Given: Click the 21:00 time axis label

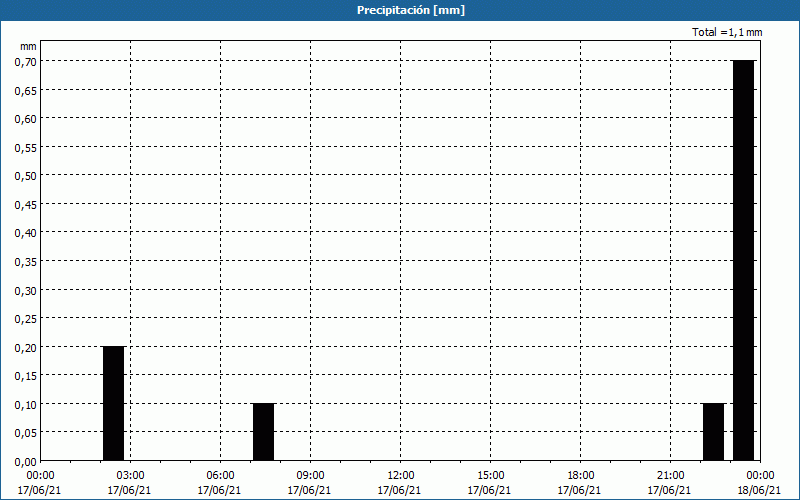Looking at the screenshot, I should [x=670, y=476].
